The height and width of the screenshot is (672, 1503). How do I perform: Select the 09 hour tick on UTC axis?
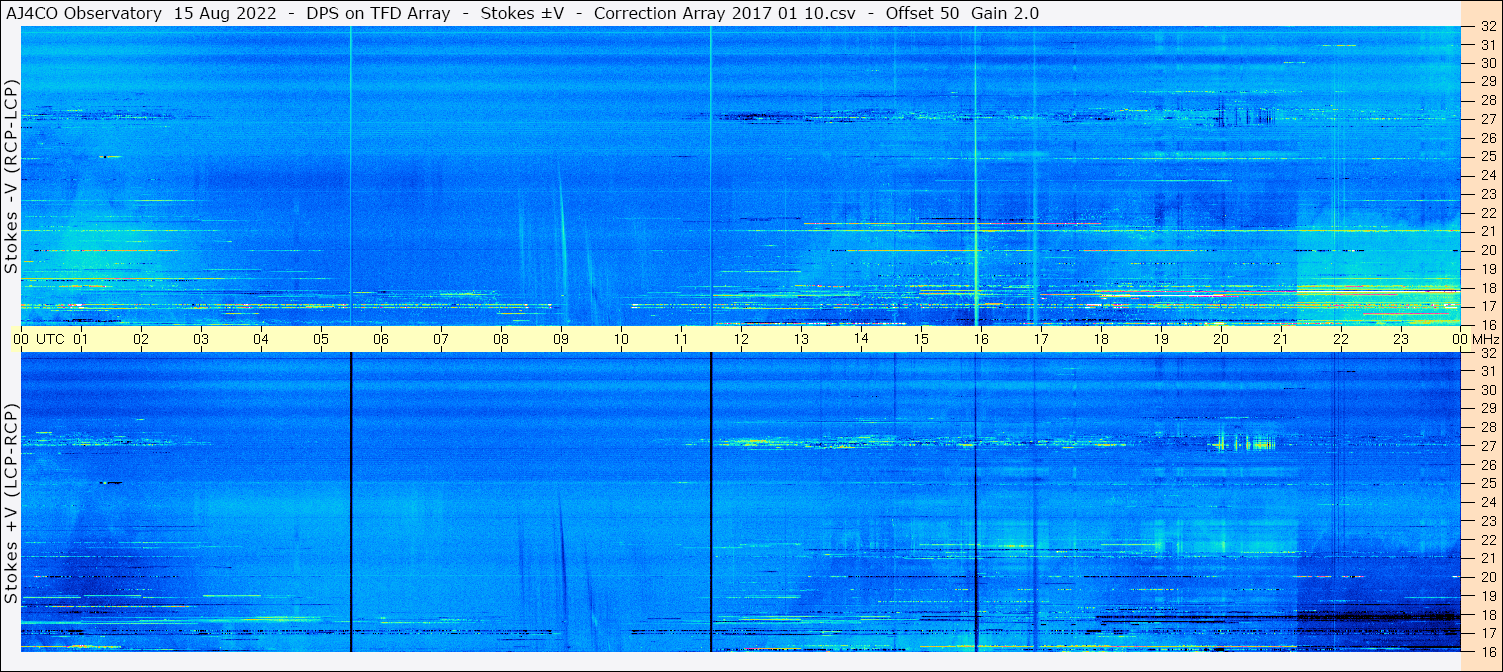pyautogui.click(x=561, y=339)
